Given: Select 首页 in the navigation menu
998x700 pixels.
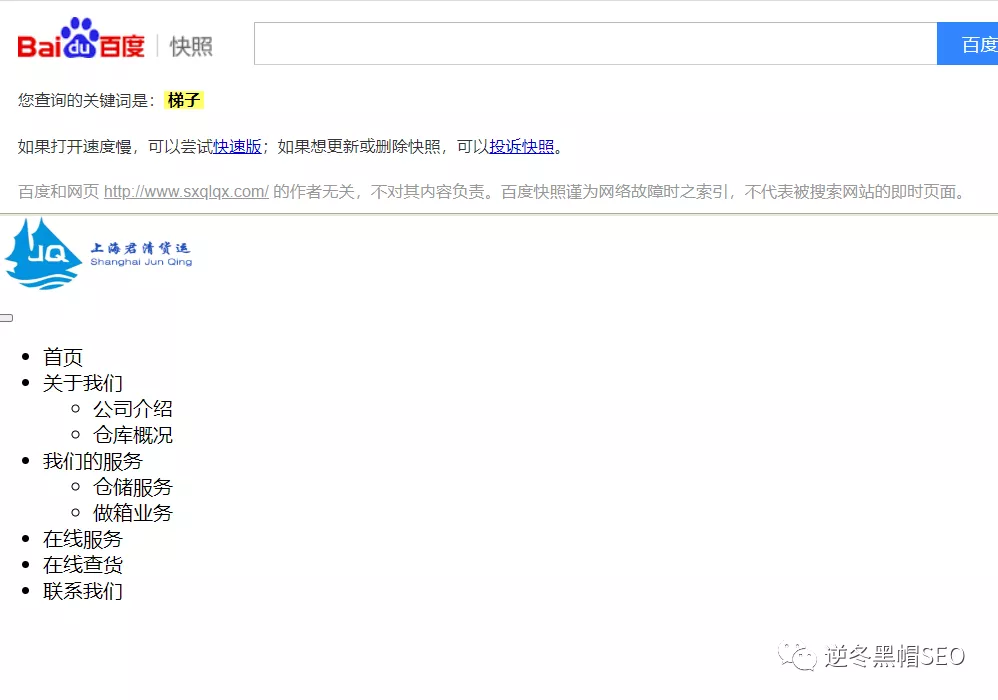Looking at the screenshot, I should tap(63, 357).
